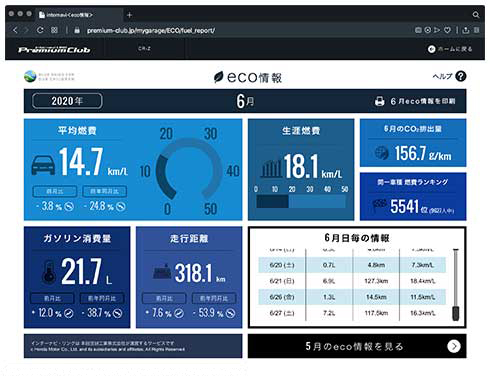Open the speed dial grid icon
The height and width of the screenshot is (381, 490).
[54, 30]
